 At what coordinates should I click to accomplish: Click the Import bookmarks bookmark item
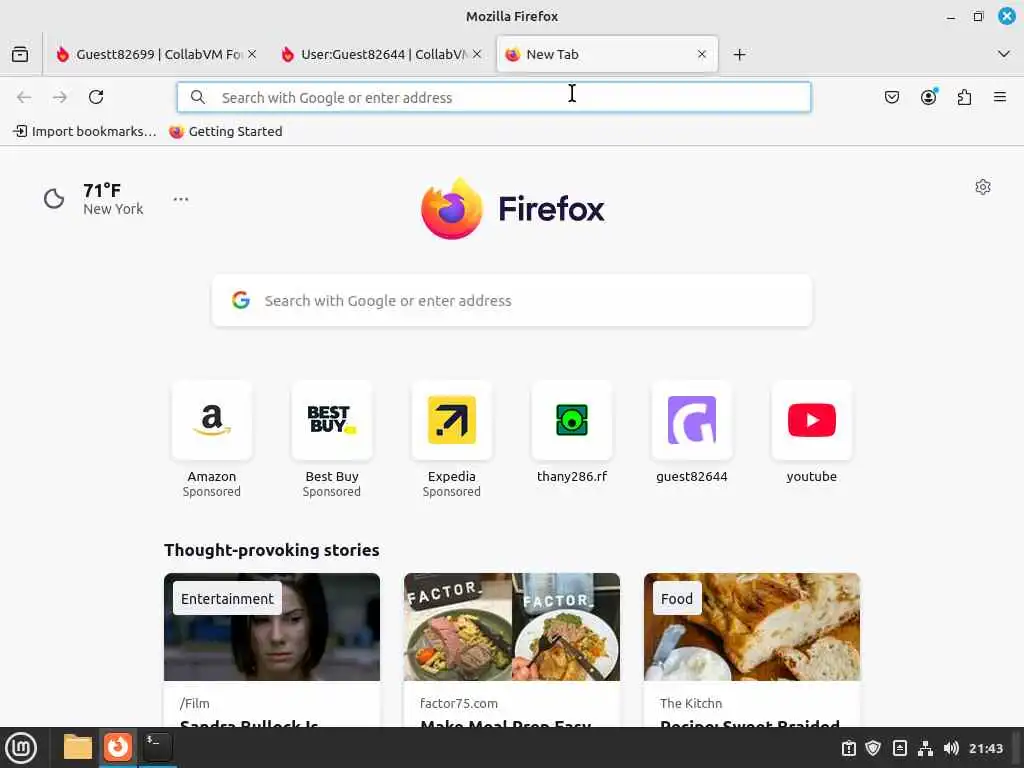pyautogui.click(x=85, y=131)
